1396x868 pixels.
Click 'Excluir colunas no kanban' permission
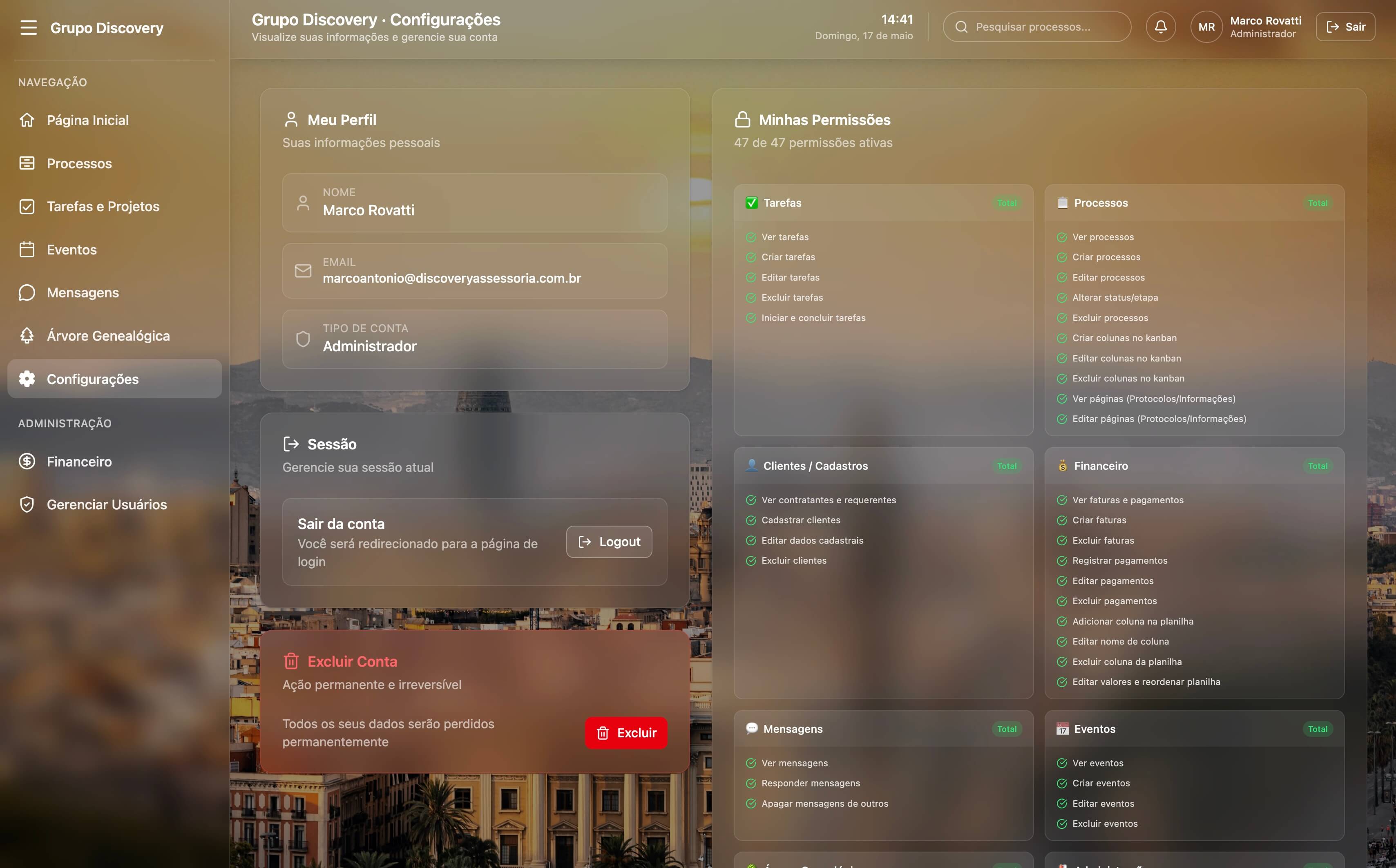pyautogui.click(x=1128, y=378)
